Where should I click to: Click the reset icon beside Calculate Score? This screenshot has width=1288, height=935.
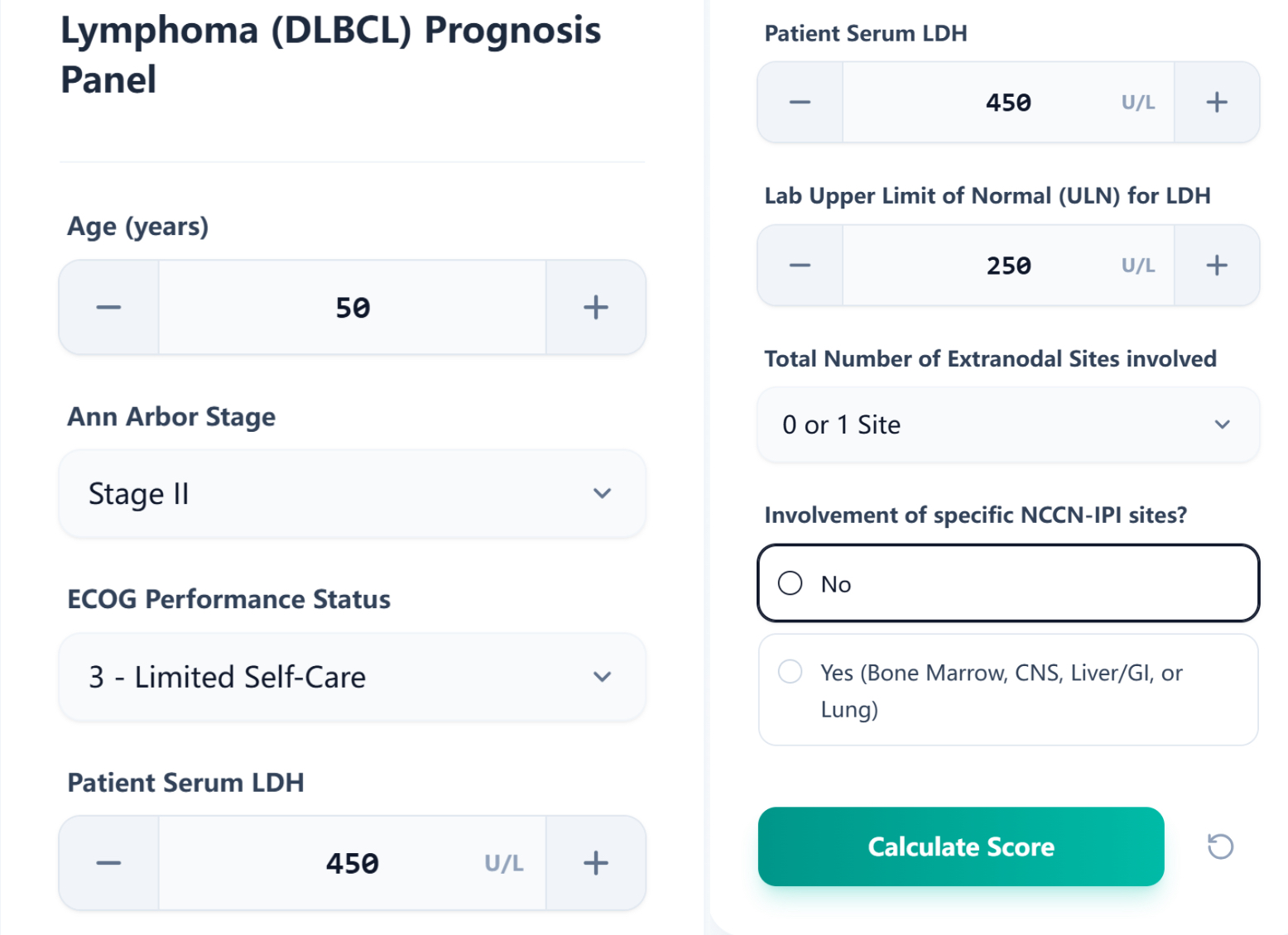[x=1221, y=846]
